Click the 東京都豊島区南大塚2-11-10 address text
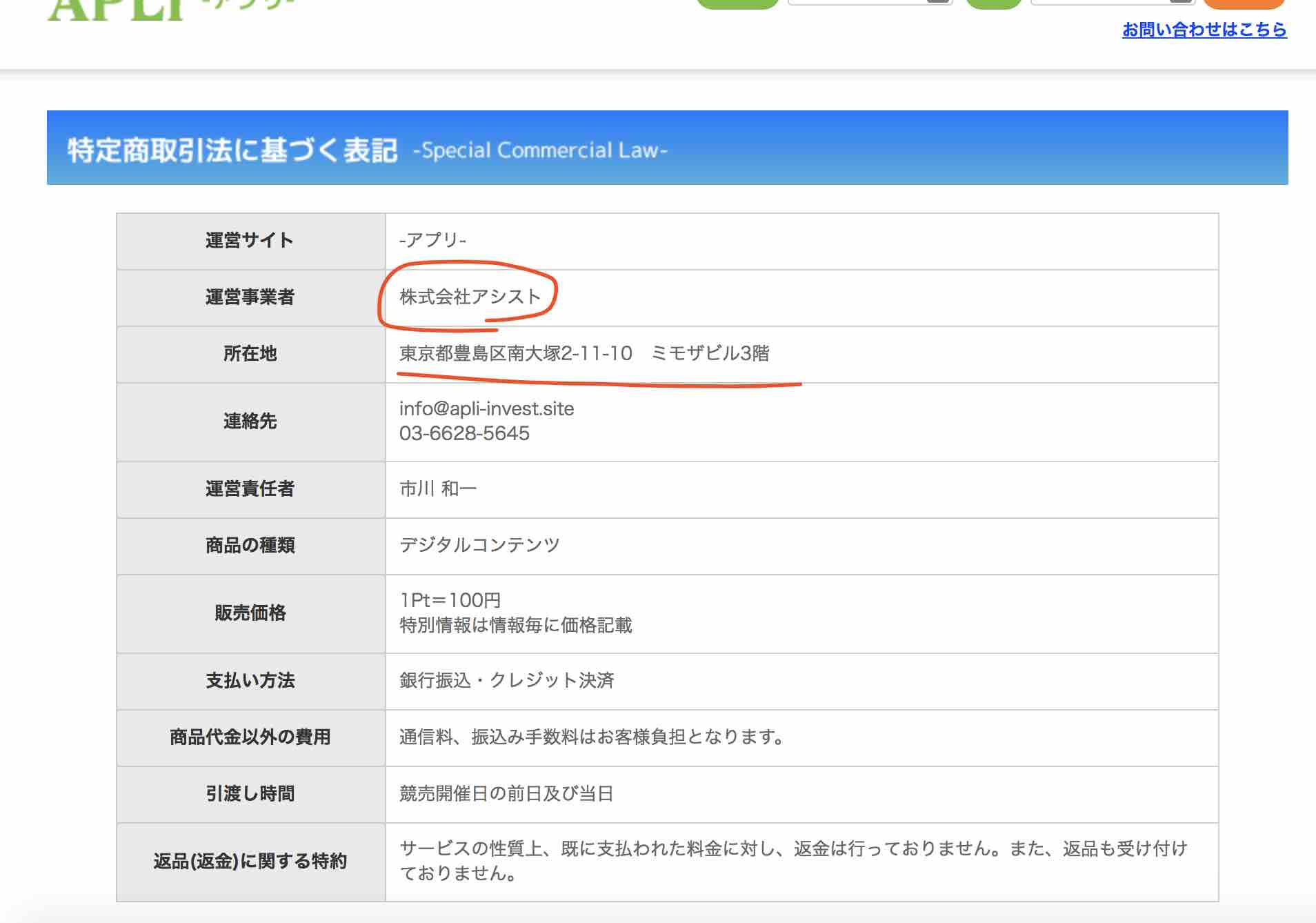Viewport: 1316px width, 923px height. pos(515,353)
